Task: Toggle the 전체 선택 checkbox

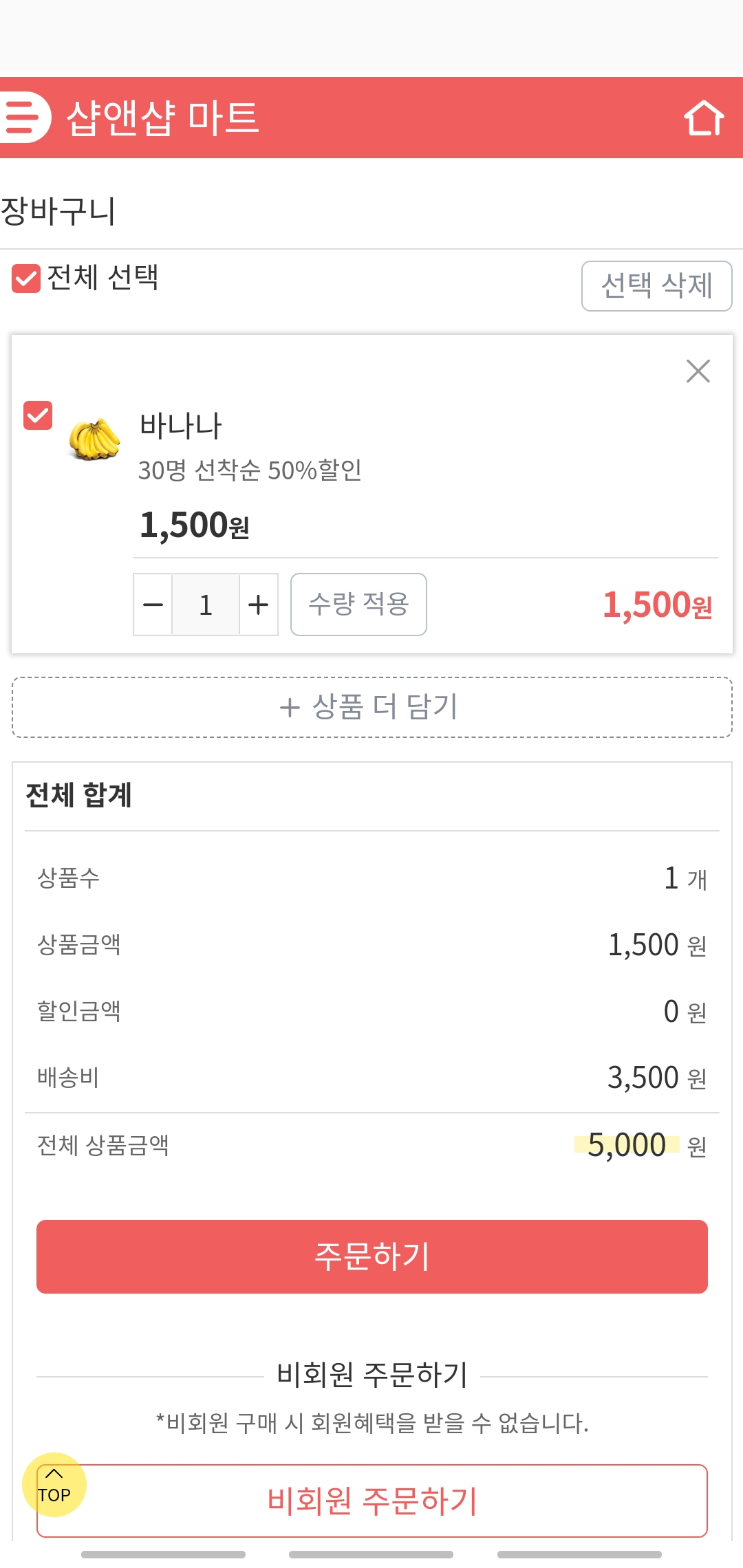Action: [26, 279]
